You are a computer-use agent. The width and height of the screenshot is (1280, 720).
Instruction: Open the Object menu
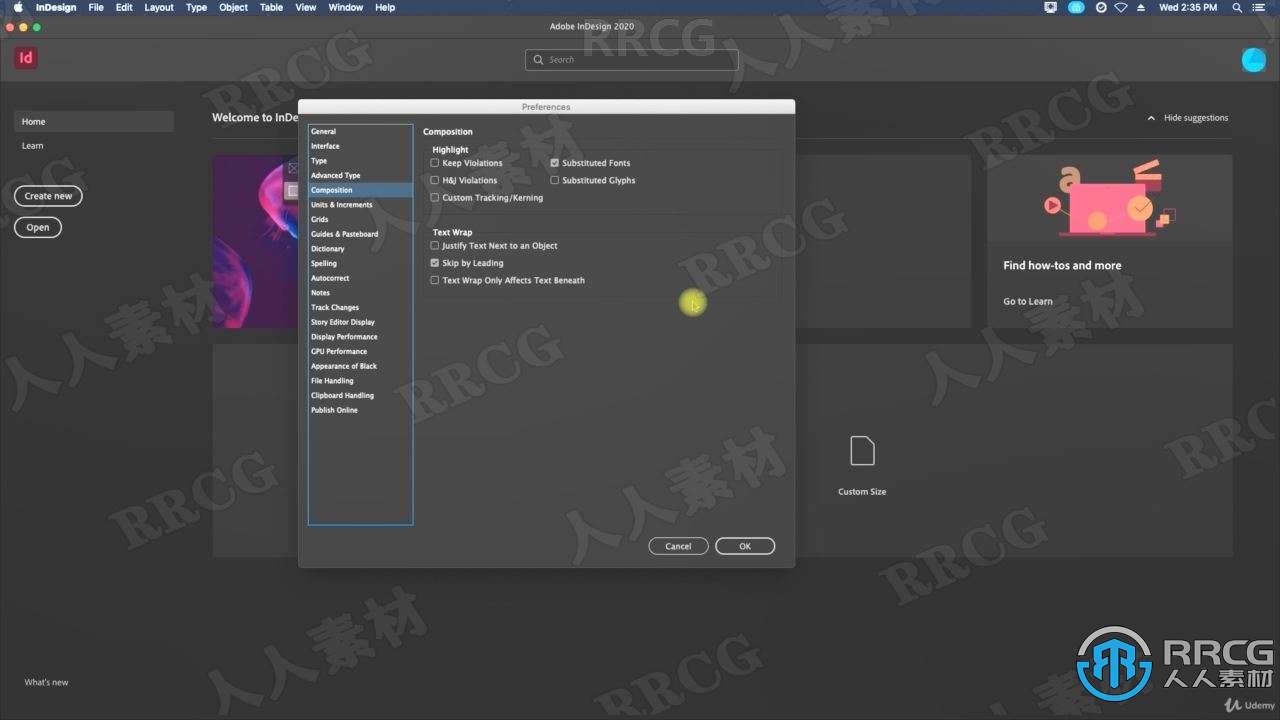pyautogui.click(x=233, y=7)
